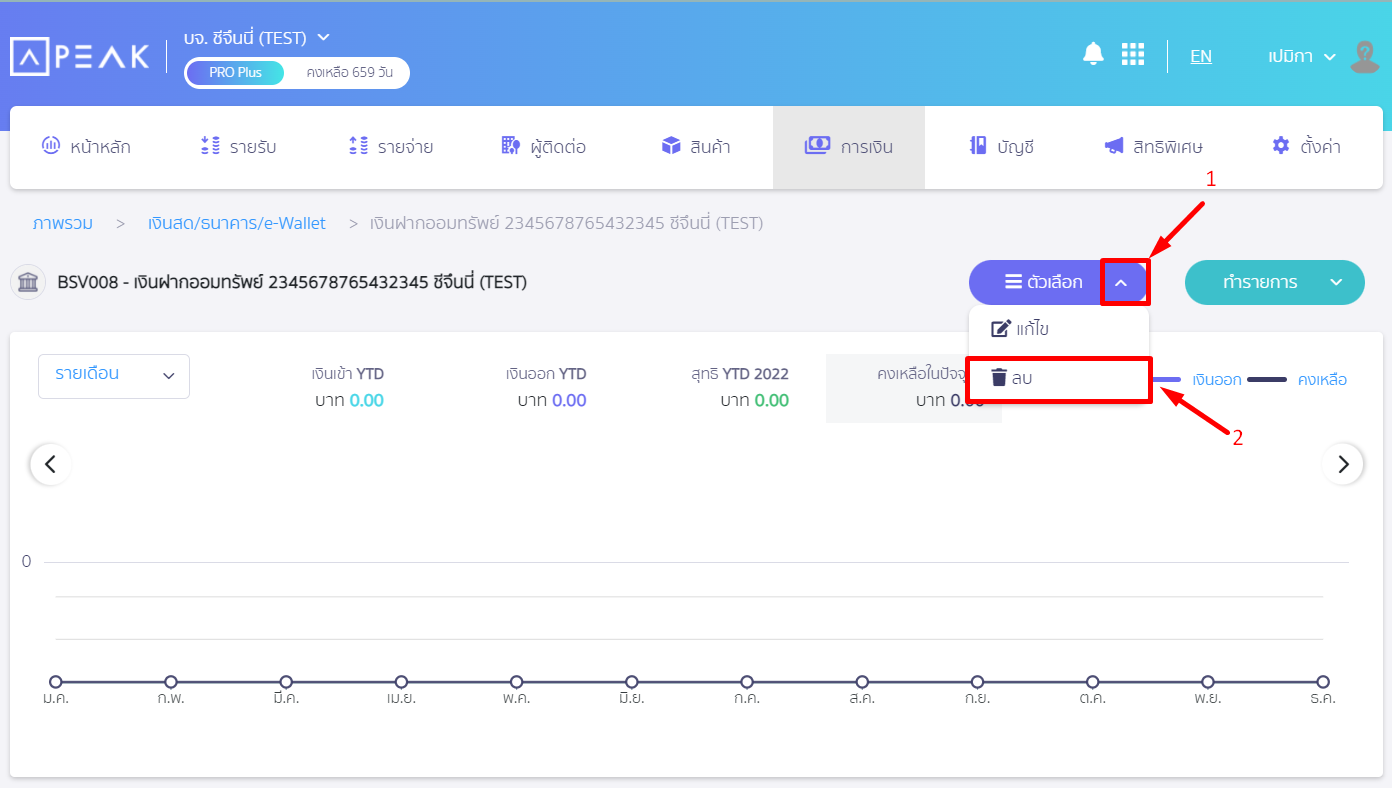Viewport: 1392px width, 788px height.
Task: Collapse the ตัวเลือก dropdown chevron
Action: click(1121, 283)
